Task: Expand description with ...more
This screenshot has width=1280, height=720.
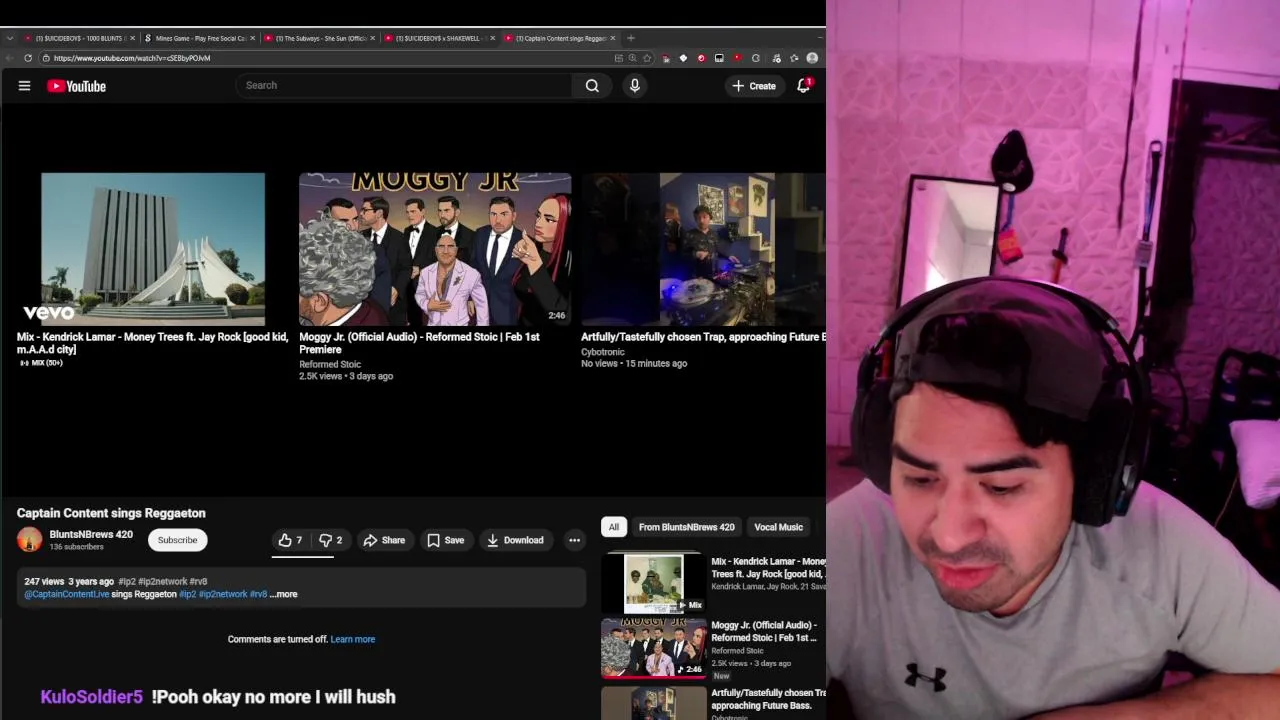Action: 284,594
